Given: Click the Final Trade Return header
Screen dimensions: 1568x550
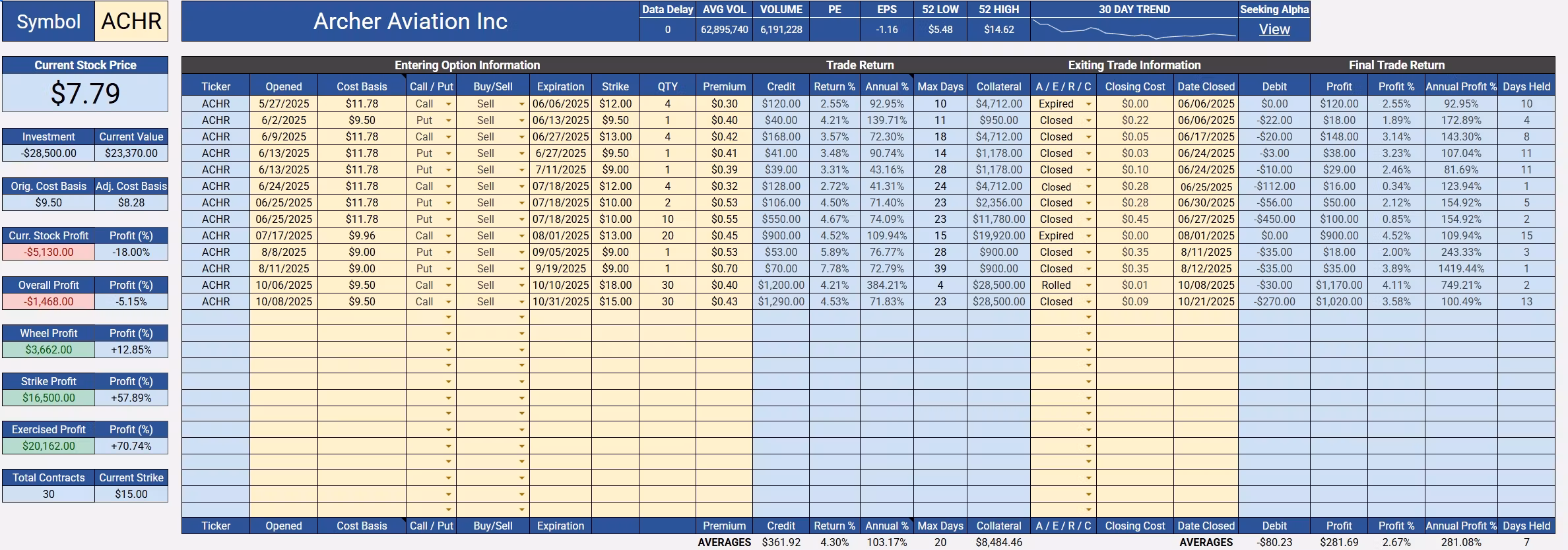Looking at the screenshot, I should [1396, 65].
